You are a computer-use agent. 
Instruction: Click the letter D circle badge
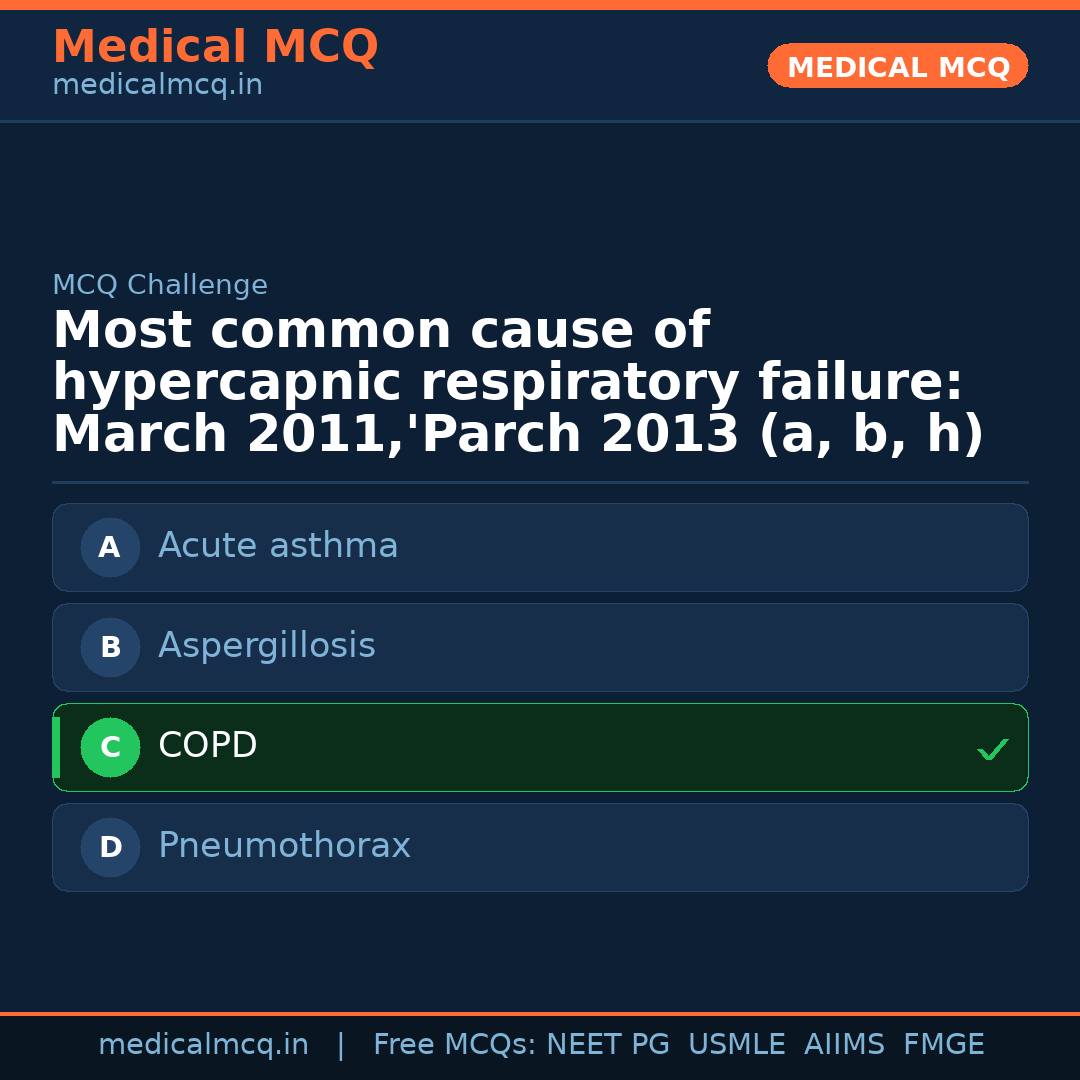[x=110, y=847]
